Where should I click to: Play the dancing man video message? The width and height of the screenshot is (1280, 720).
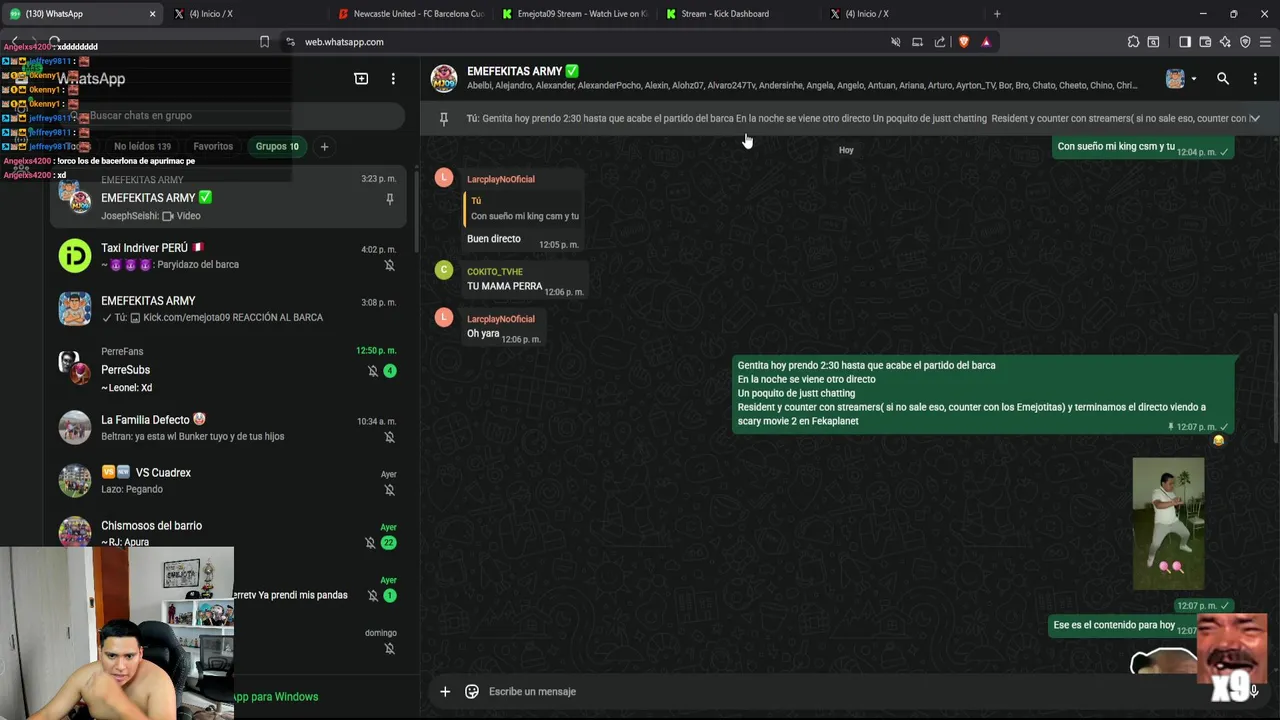coord(1168,522)
